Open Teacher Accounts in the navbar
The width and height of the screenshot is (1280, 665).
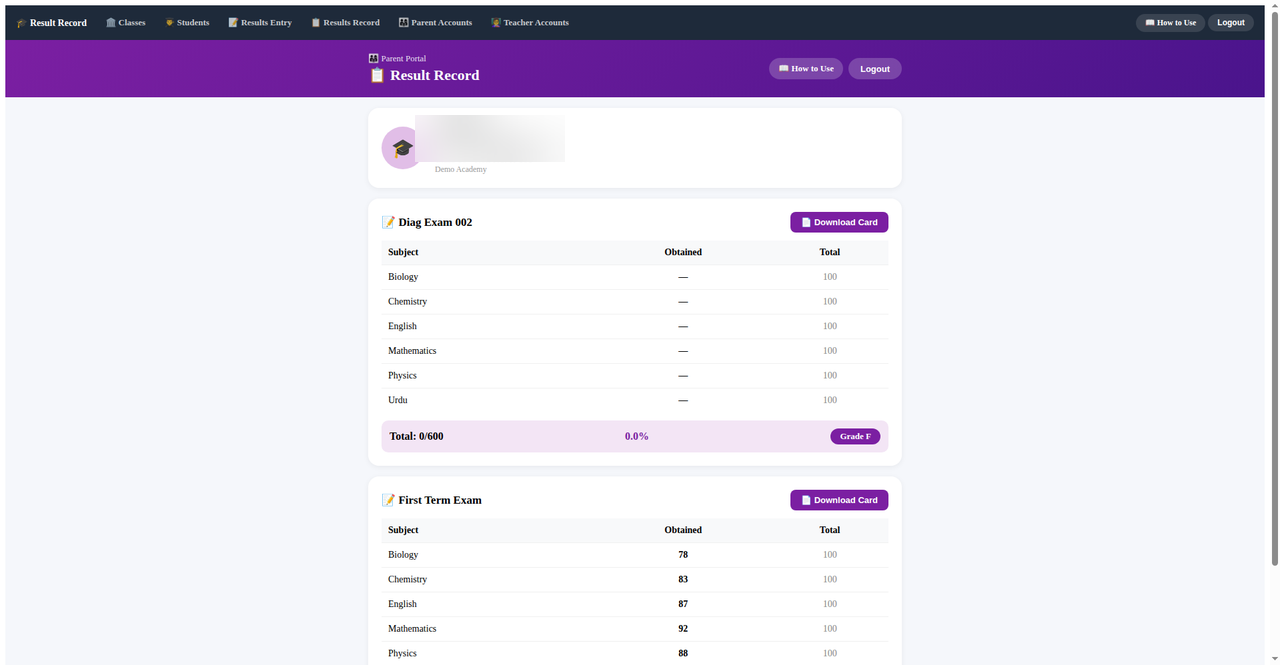coord(530,22)
